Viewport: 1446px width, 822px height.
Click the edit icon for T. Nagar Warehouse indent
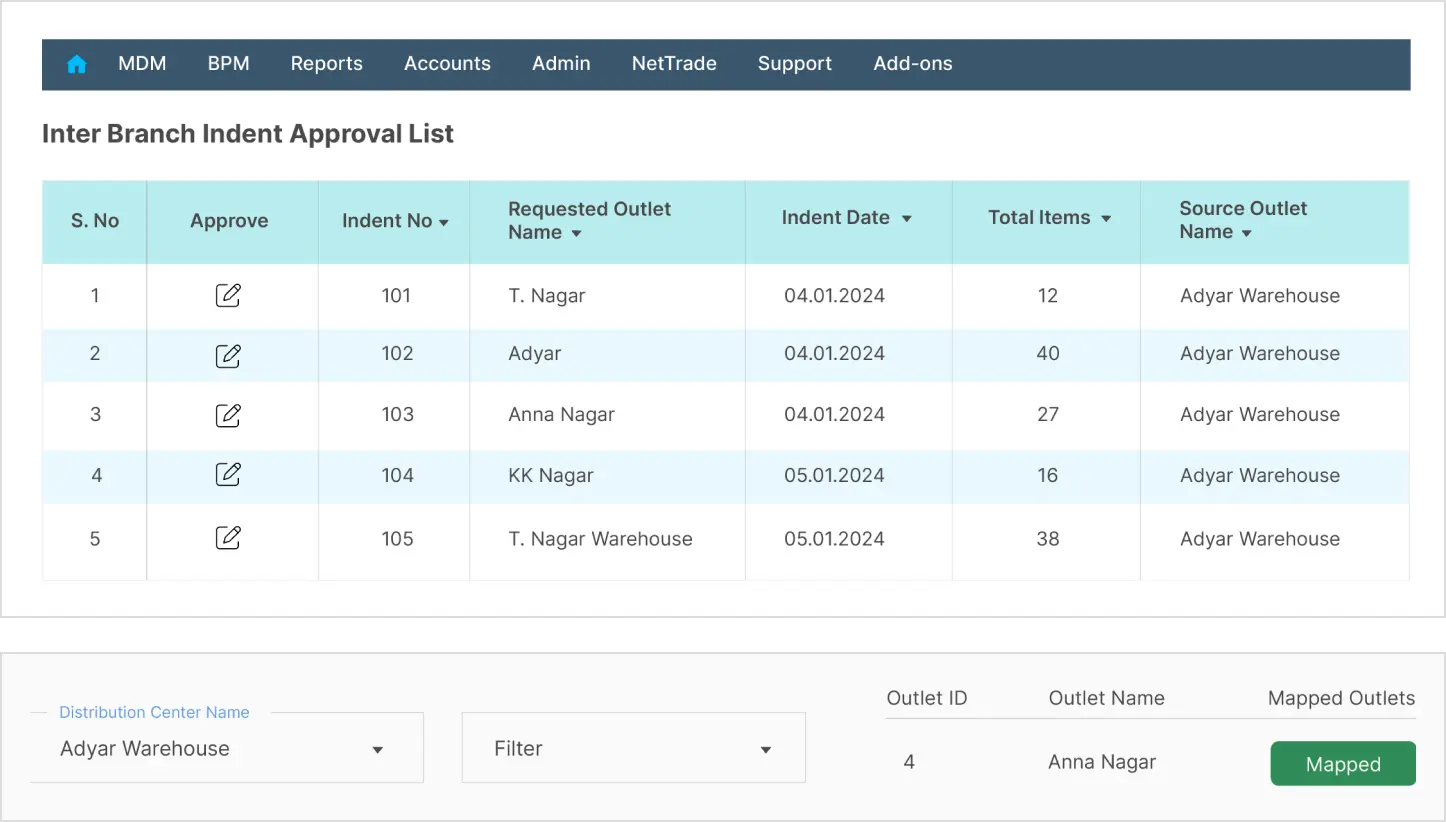(x=229, y=537)
